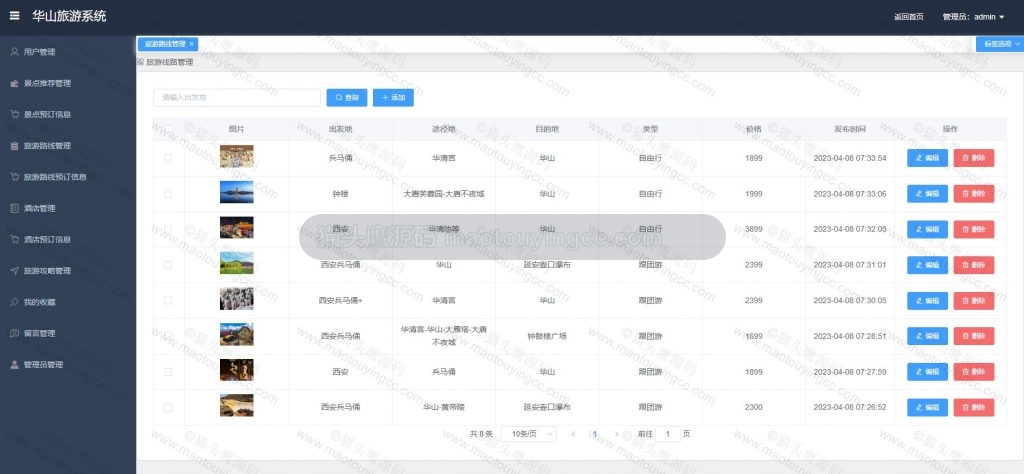Tick the checkbox for the 07:27:59 row

[x=168, y=371]
